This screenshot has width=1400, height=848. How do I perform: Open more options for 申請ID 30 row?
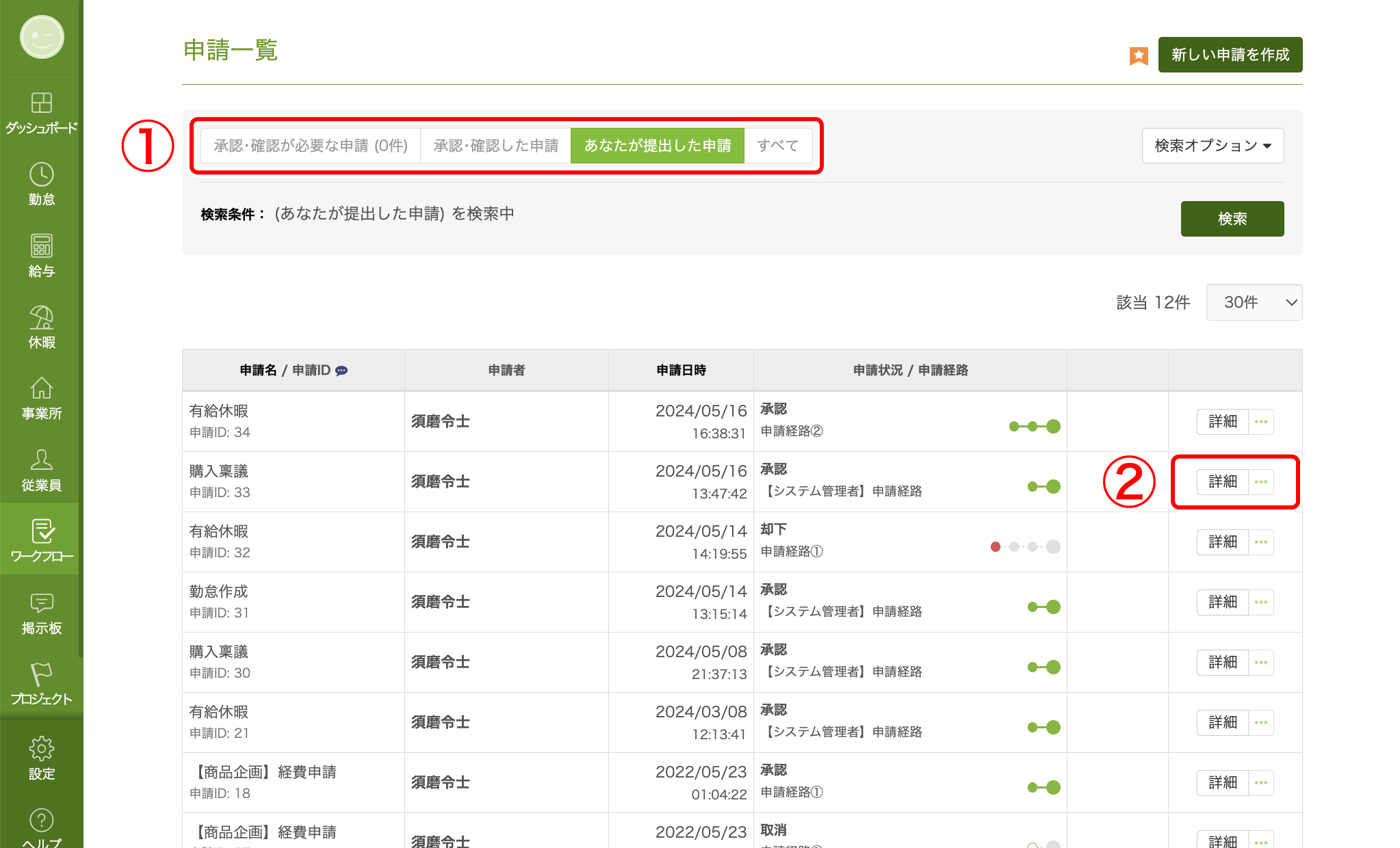(1261, 663)
